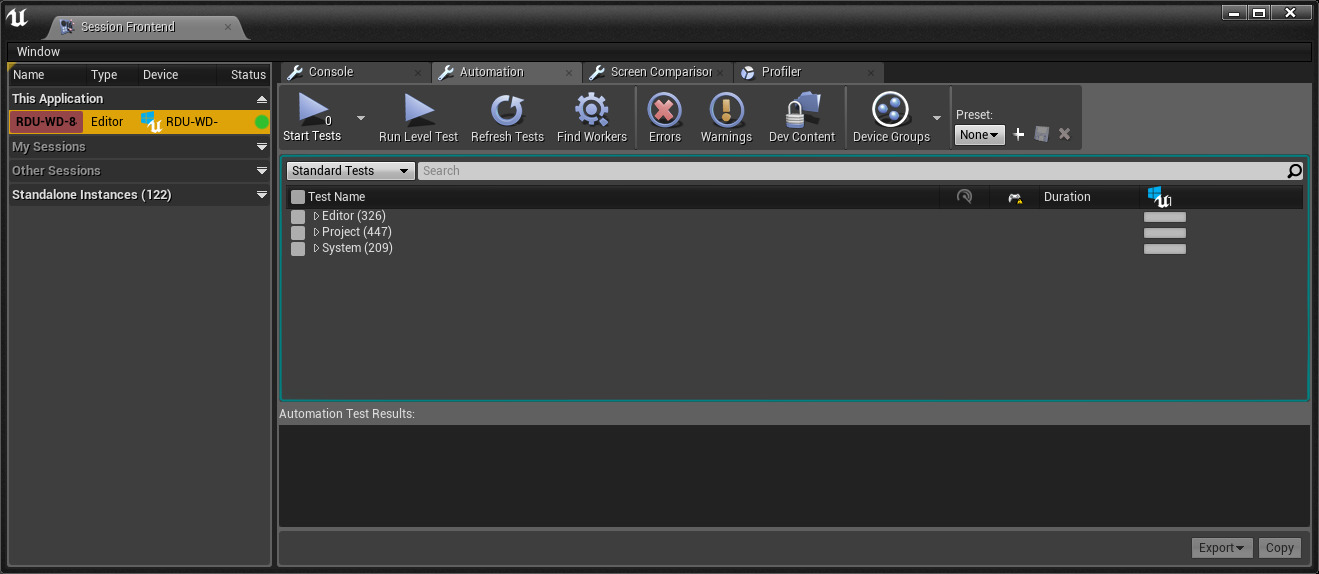Screen dimensions: 1319x574
Task: Close the Session Frontend tab
Action: click(x=228, y=27)
